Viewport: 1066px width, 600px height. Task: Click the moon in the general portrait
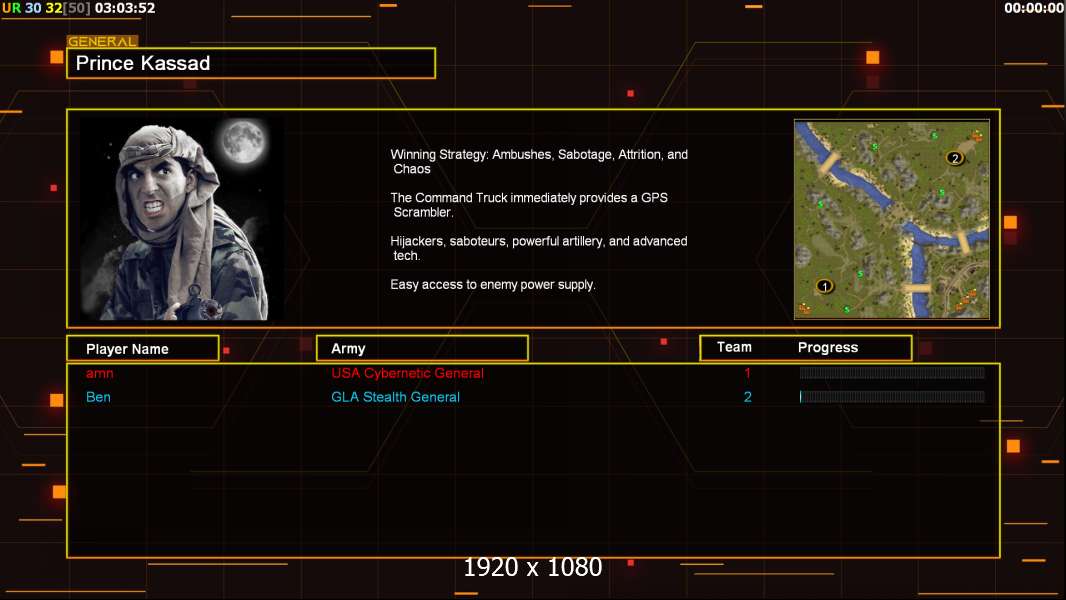pos(242,141)
